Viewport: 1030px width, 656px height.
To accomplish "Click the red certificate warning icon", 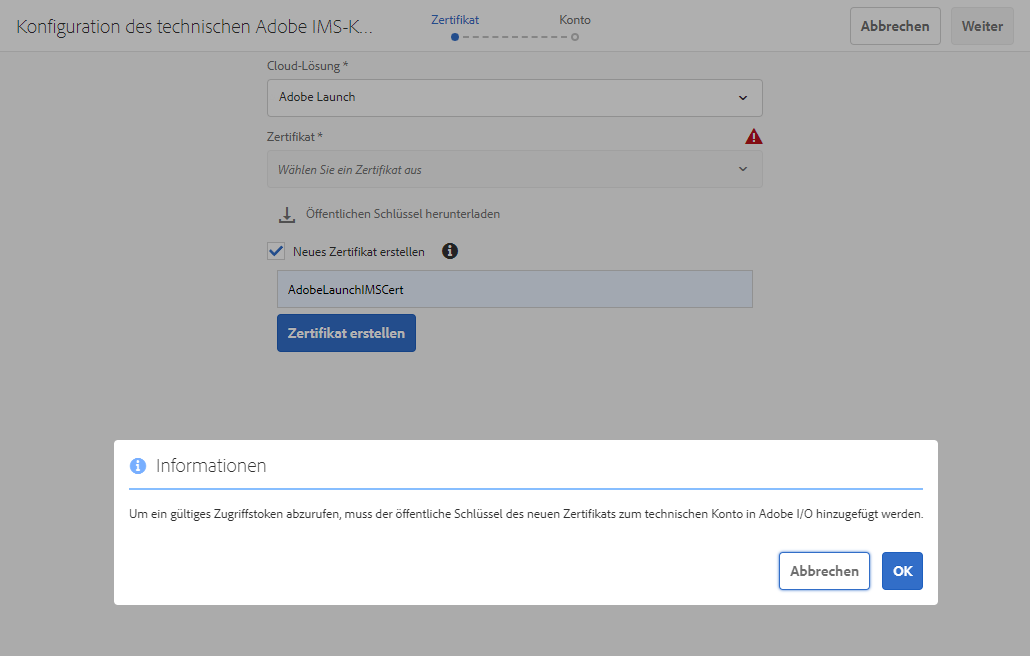I will tap(753, 137).
